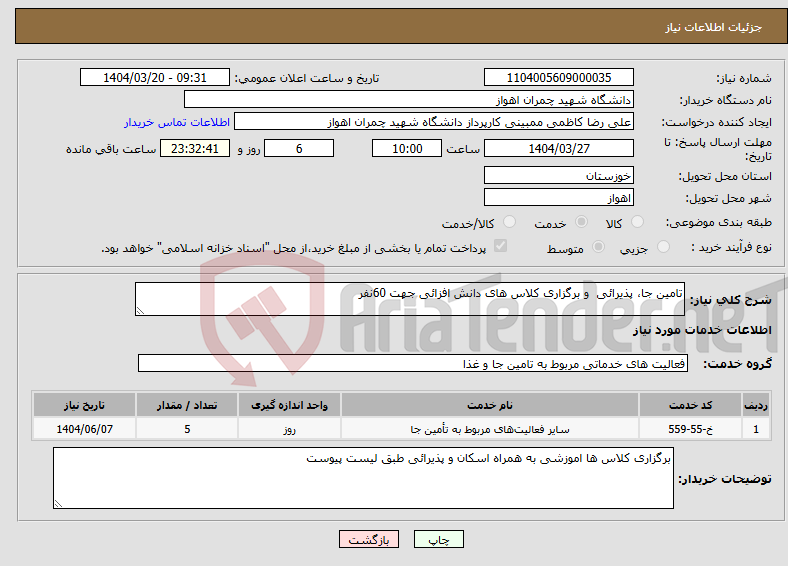The image size is (788, 566).
Task: Click the unit cell روز in the table
Action: [289, 429]
